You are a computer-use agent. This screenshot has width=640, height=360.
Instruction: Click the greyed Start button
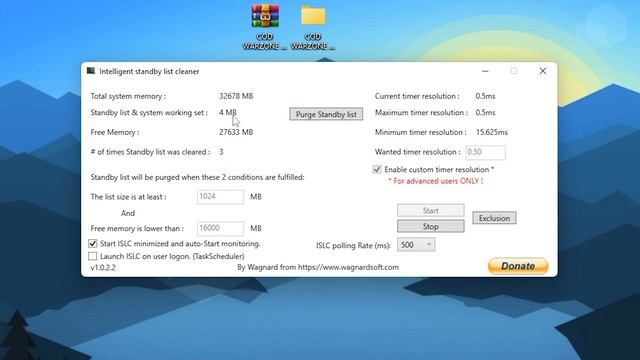431,211
